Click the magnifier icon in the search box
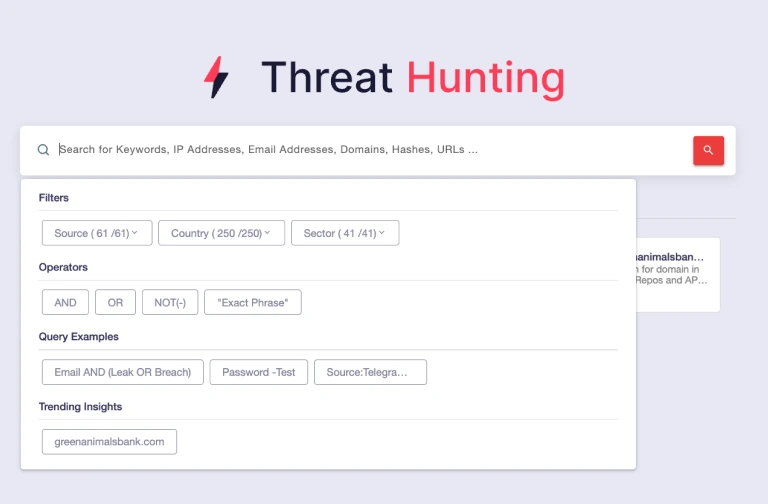 tap(43, 150)
